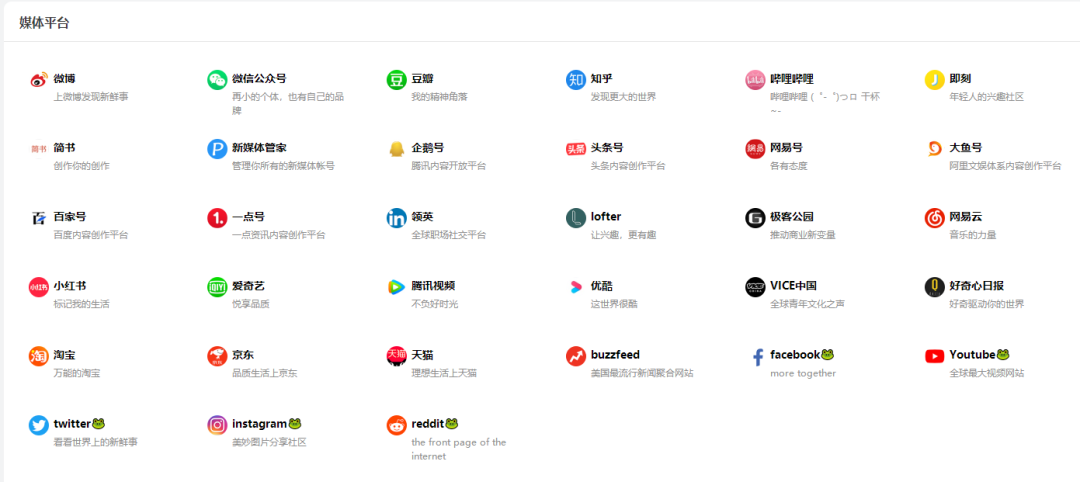Click the 哔哩哔哩 pink icon
Viewport: 1080px width, 482px height.
[755, 80]
